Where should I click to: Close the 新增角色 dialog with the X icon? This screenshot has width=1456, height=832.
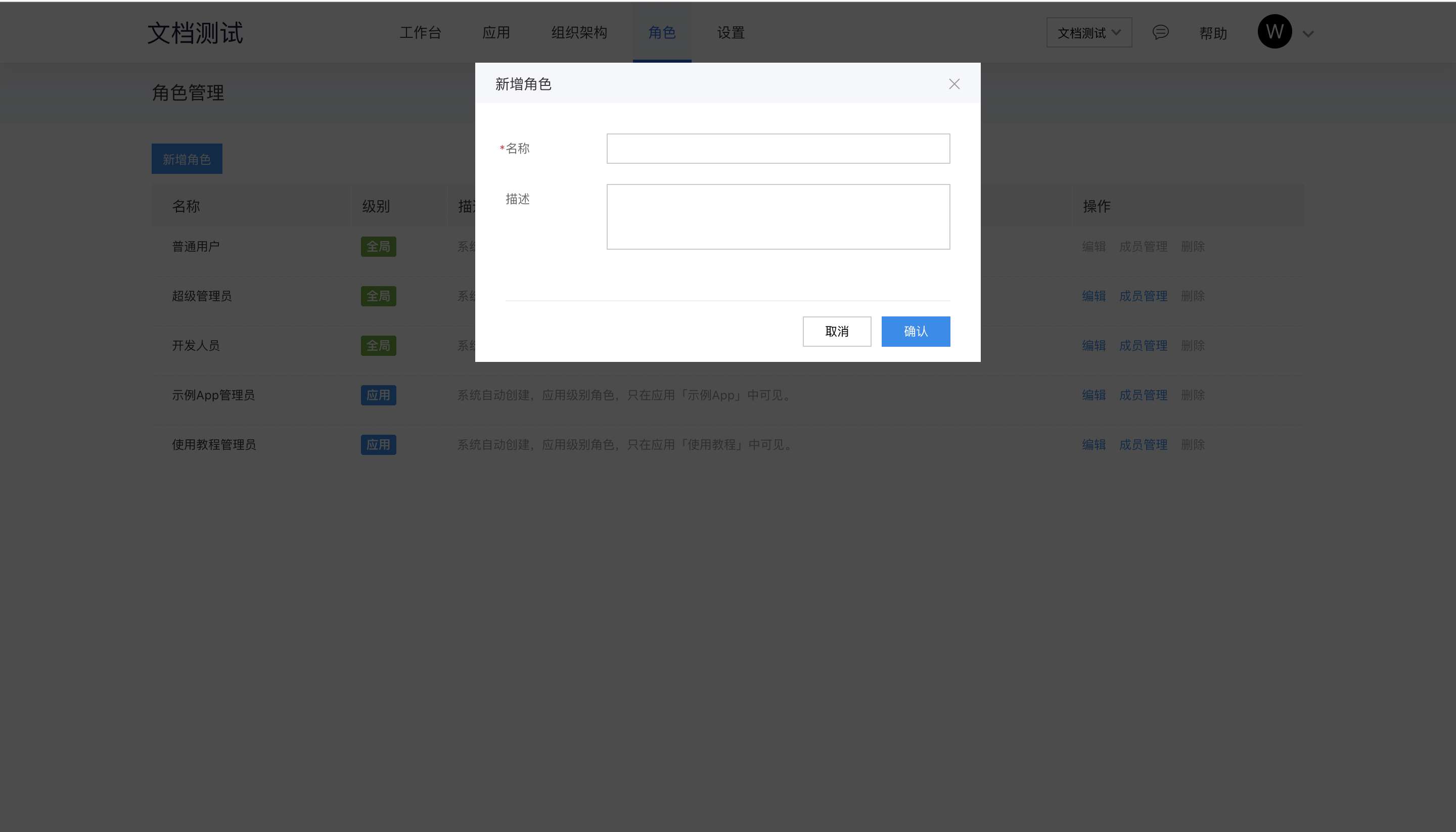[x=953, y=84]
